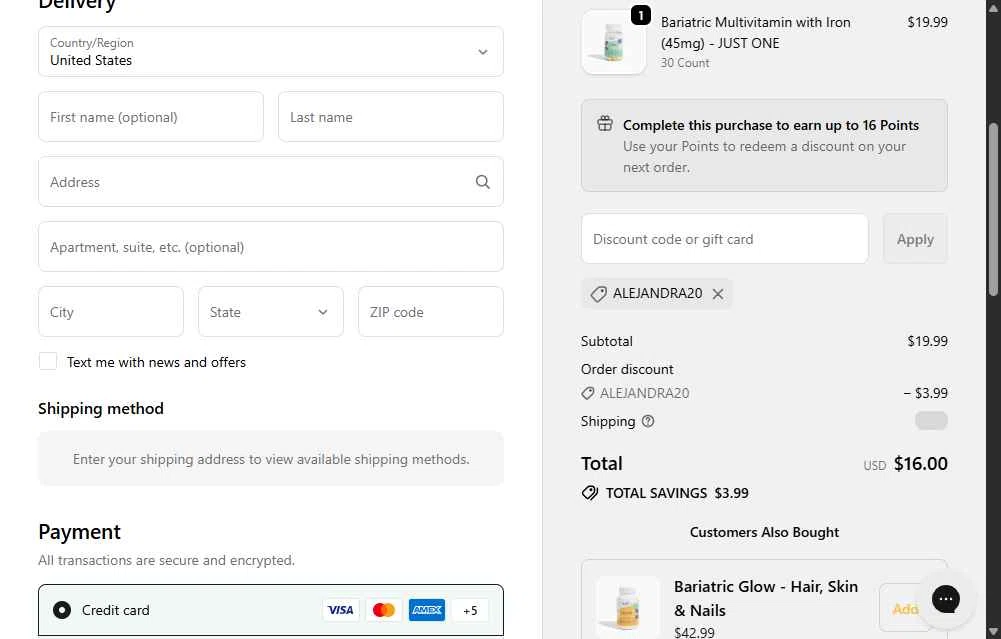
Task: Click the Bariatric Glow - Hair, Skin & Nails title
Action: (766, 598)
